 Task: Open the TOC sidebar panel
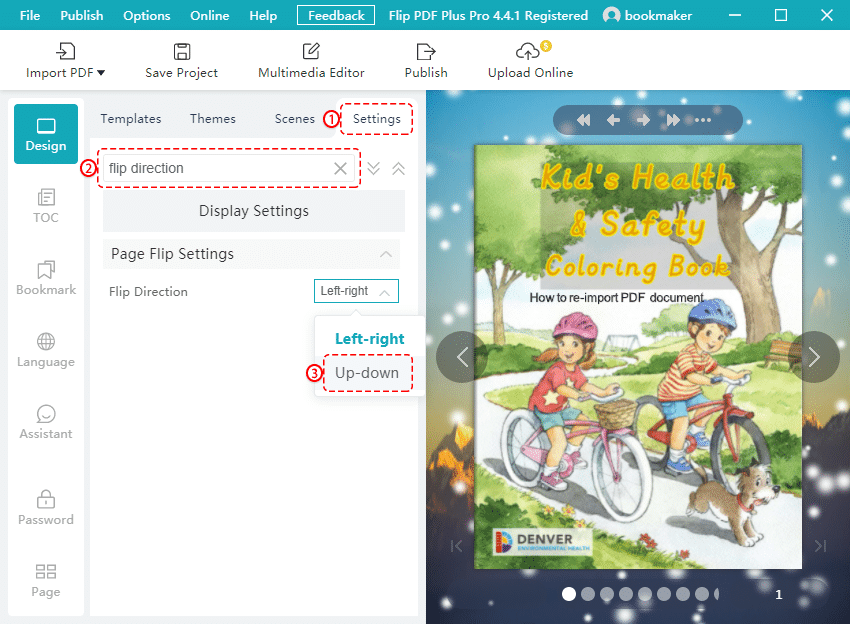click(x=45, y=207)
